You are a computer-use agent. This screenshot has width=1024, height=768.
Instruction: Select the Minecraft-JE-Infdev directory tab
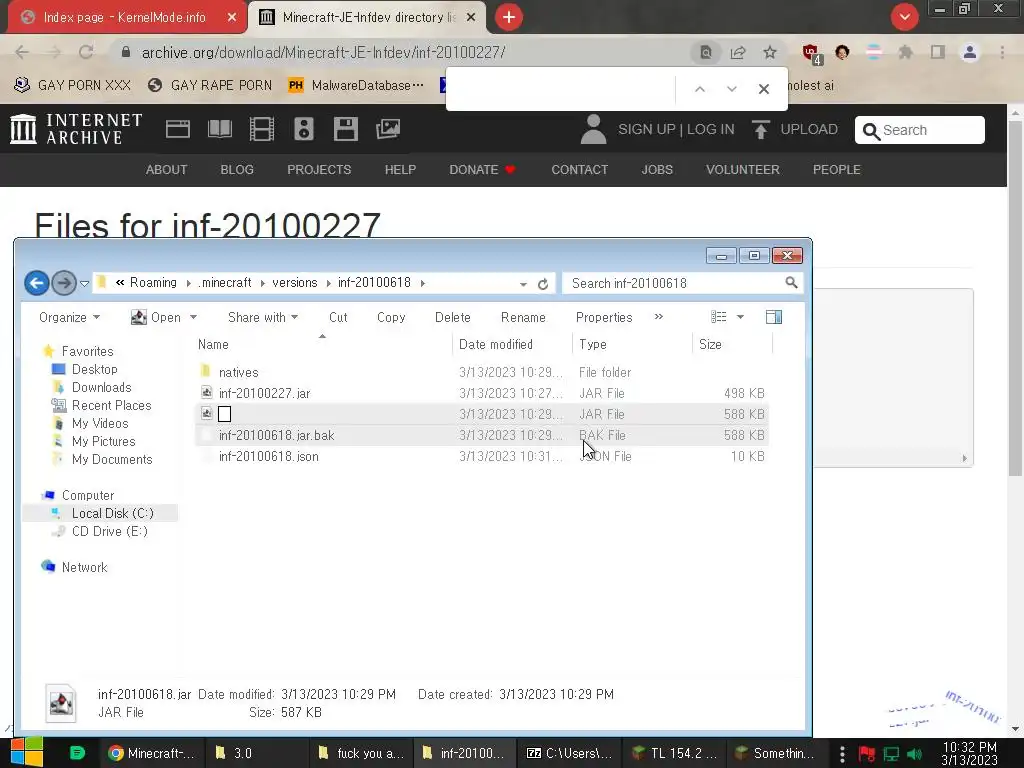tap(368, 17)
